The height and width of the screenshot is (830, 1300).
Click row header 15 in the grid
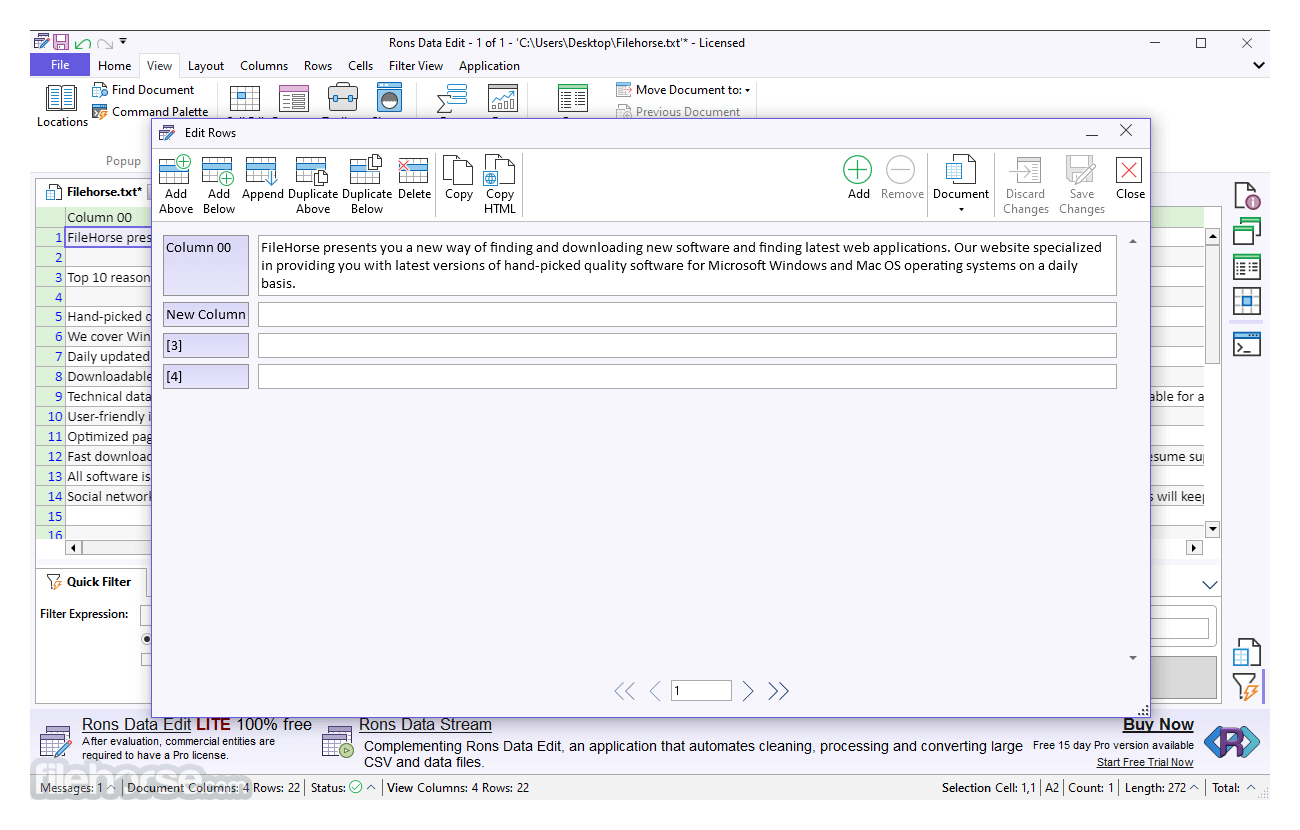click(50, 517)
